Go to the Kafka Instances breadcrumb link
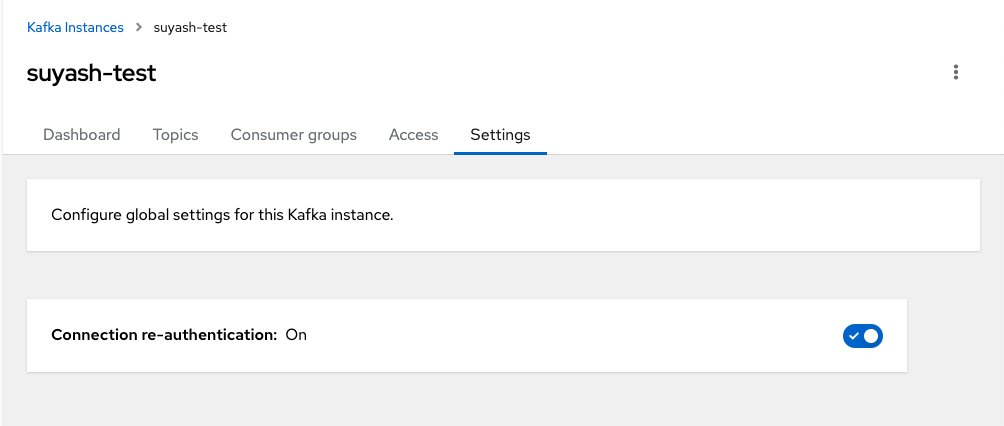 (75, 28)
